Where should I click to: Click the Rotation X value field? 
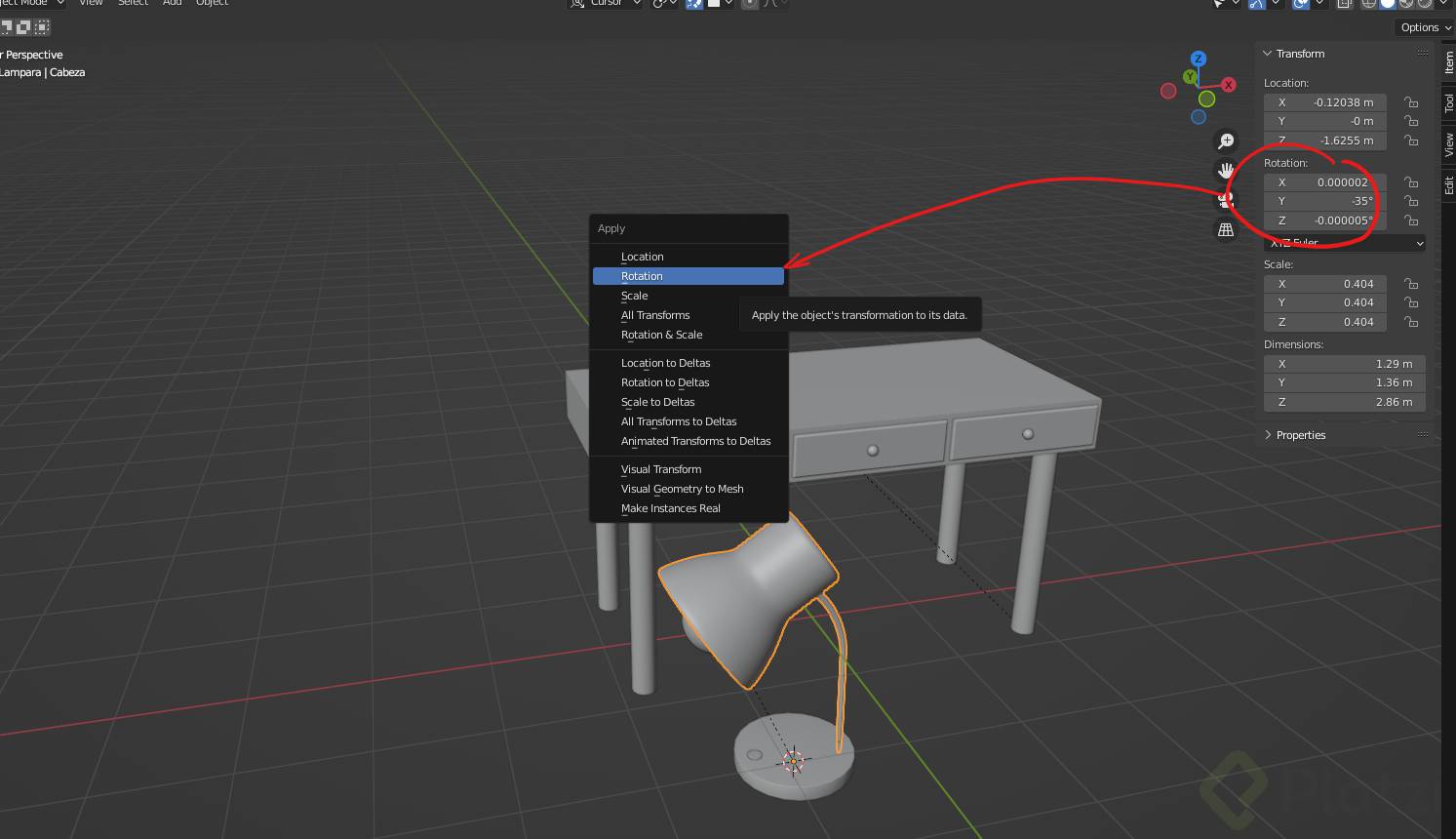coord(1325,182)
